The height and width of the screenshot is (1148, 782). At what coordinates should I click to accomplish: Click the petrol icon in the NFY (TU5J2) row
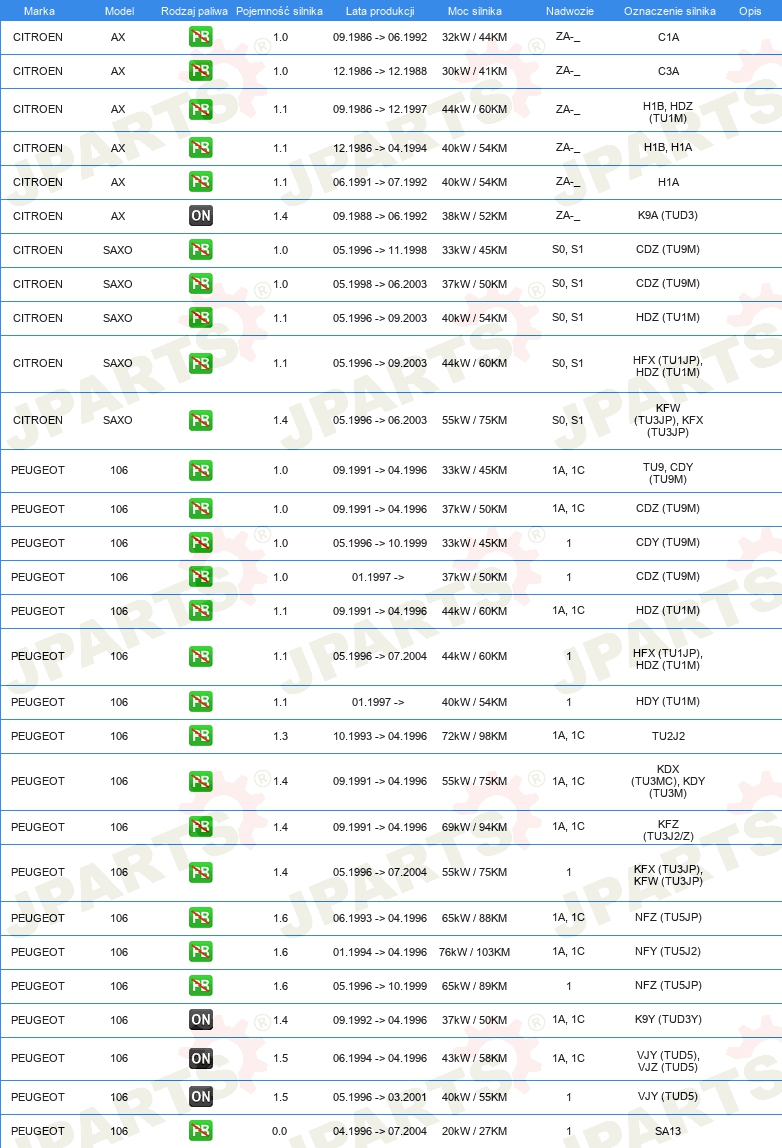click(201, 952)
